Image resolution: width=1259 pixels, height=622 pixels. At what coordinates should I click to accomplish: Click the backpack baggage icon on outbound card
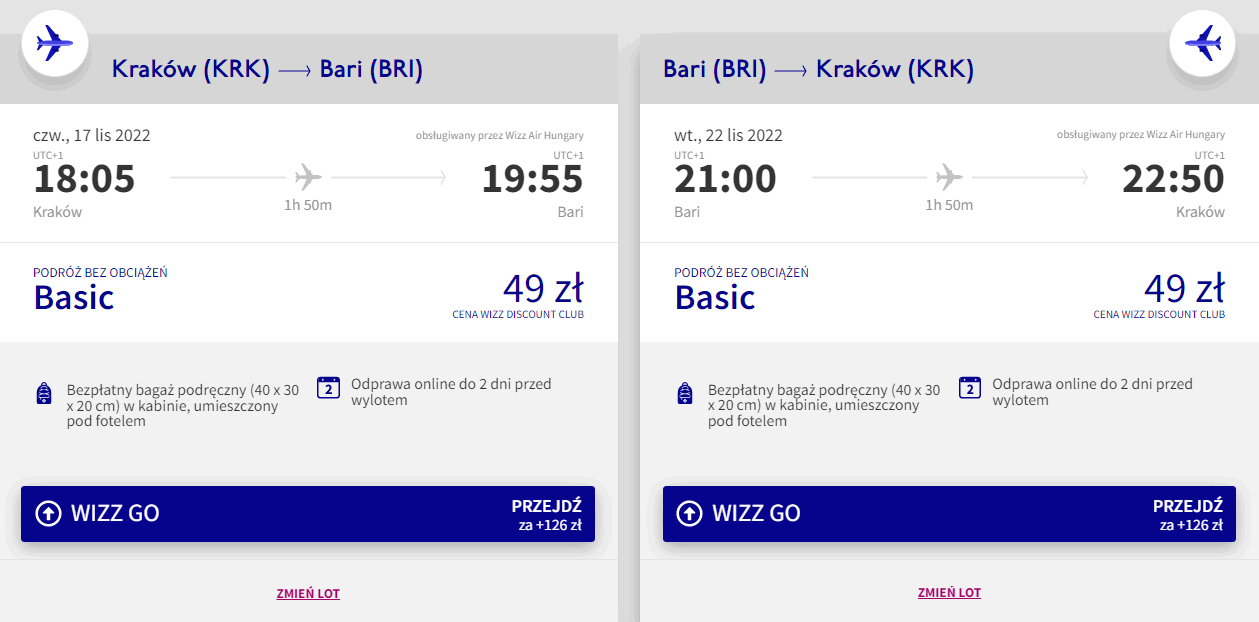click(43, 393)
